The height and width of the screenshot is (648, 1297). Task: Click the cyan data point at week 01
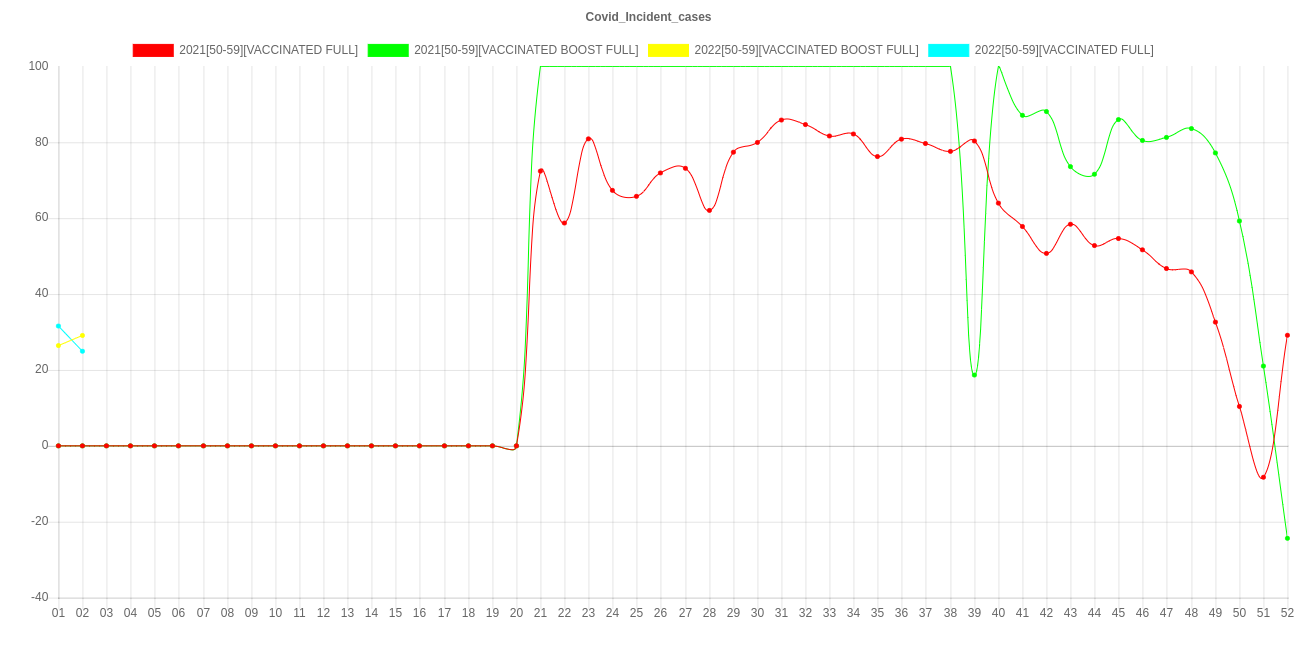click(x=58, y=326)
